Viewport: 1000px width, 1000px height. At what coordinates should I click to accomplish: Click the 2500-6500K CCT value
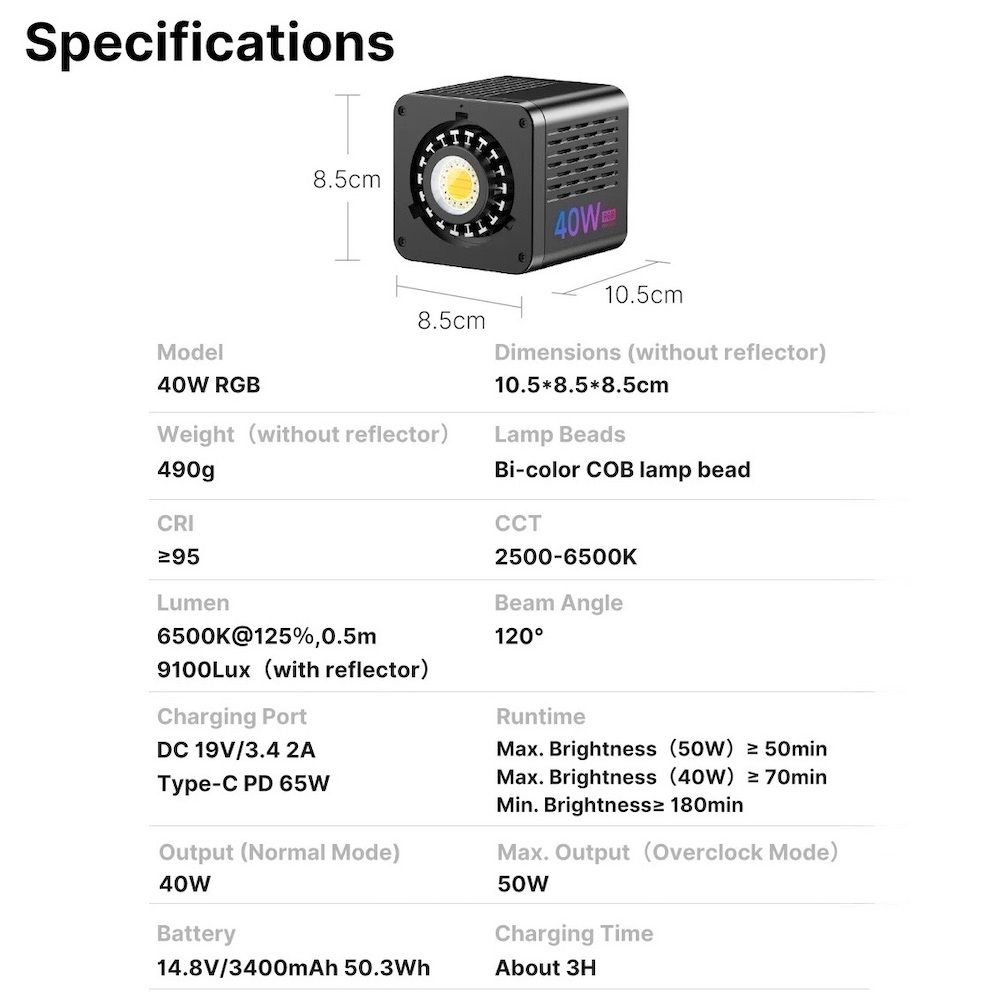(x=565, y=556)
